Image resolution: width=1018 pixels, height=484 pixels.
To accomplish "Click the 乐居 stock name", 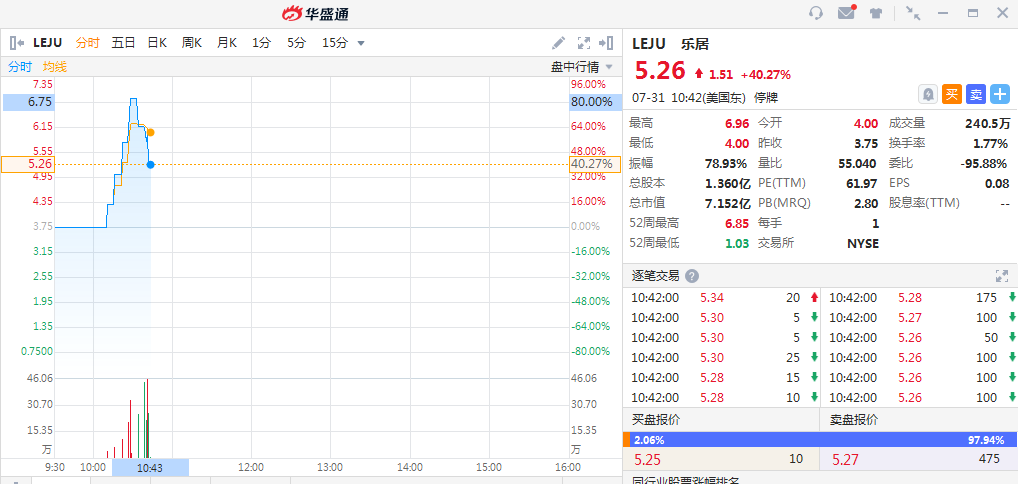I will click(x=695, y=44).
